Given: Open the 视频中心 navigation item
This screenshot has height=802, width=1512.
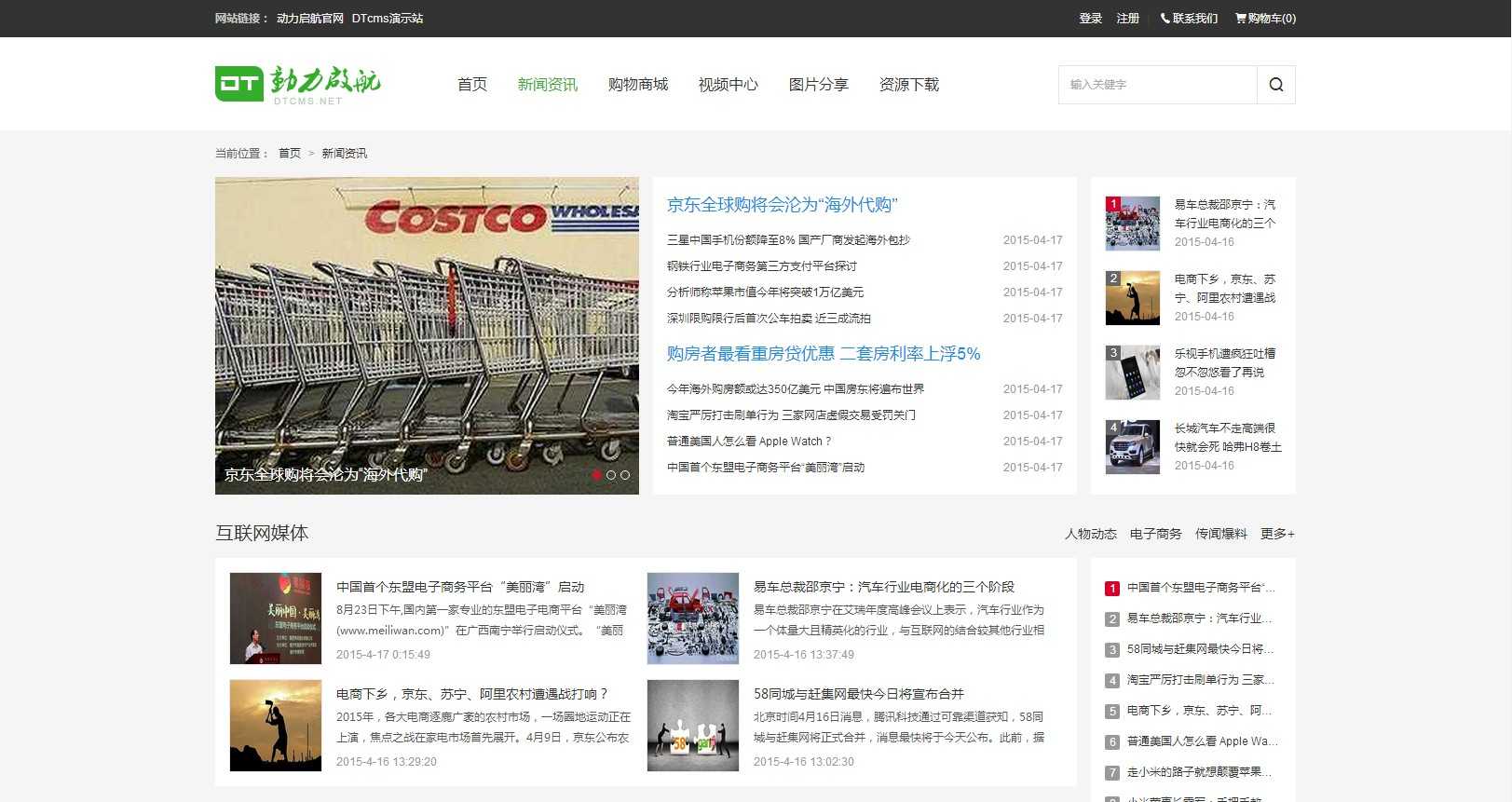Looking at the screenshot, I should [729, 85].
